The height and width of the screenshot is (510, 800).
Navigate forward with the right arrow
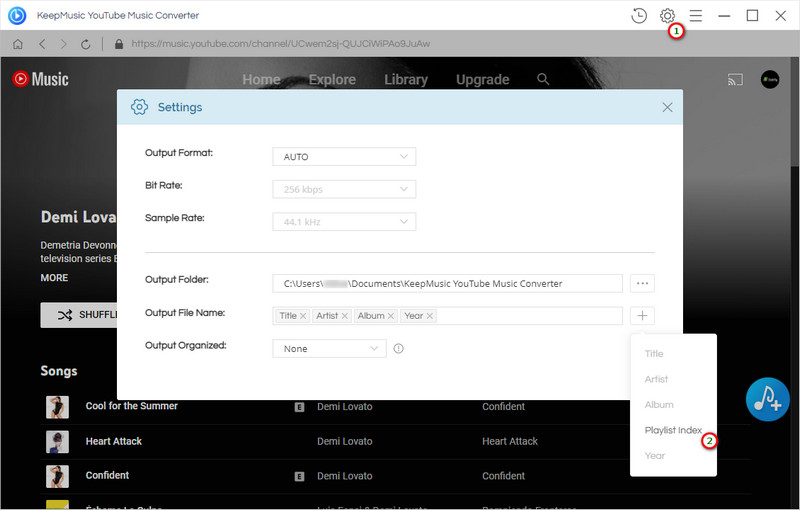pyautogui.click(x=64, y=44)
